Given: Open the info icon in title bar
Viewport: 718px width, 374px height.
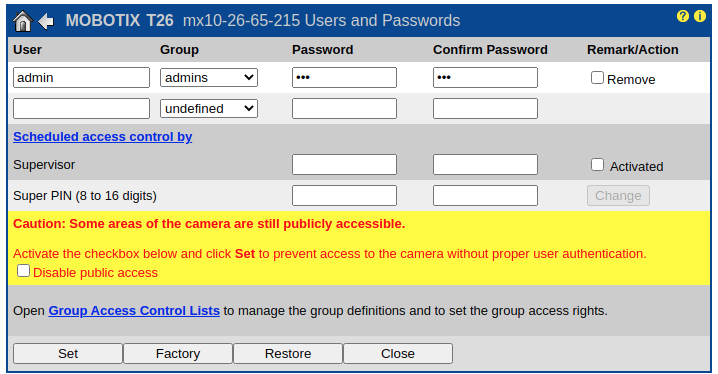Looking at the screenshot, I should click(700, 16).
